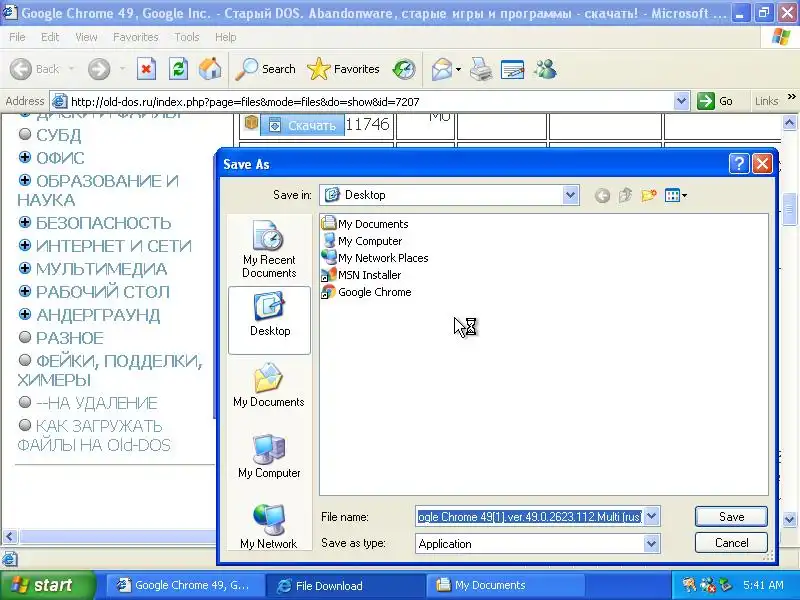Open the СУБД category link
Viewport: 800px width, 600px height.
point(58,135)
